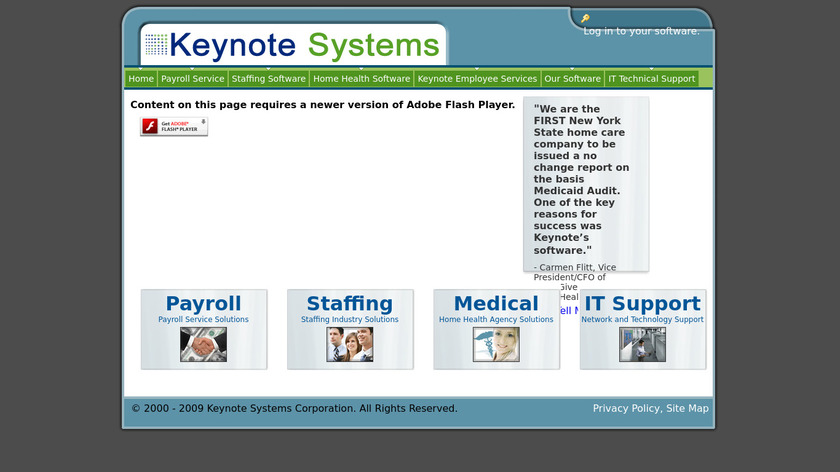This screenshot has height=472, width=840.
Task: Open the IT Support office thumbnail
Action: coord(642,344)
